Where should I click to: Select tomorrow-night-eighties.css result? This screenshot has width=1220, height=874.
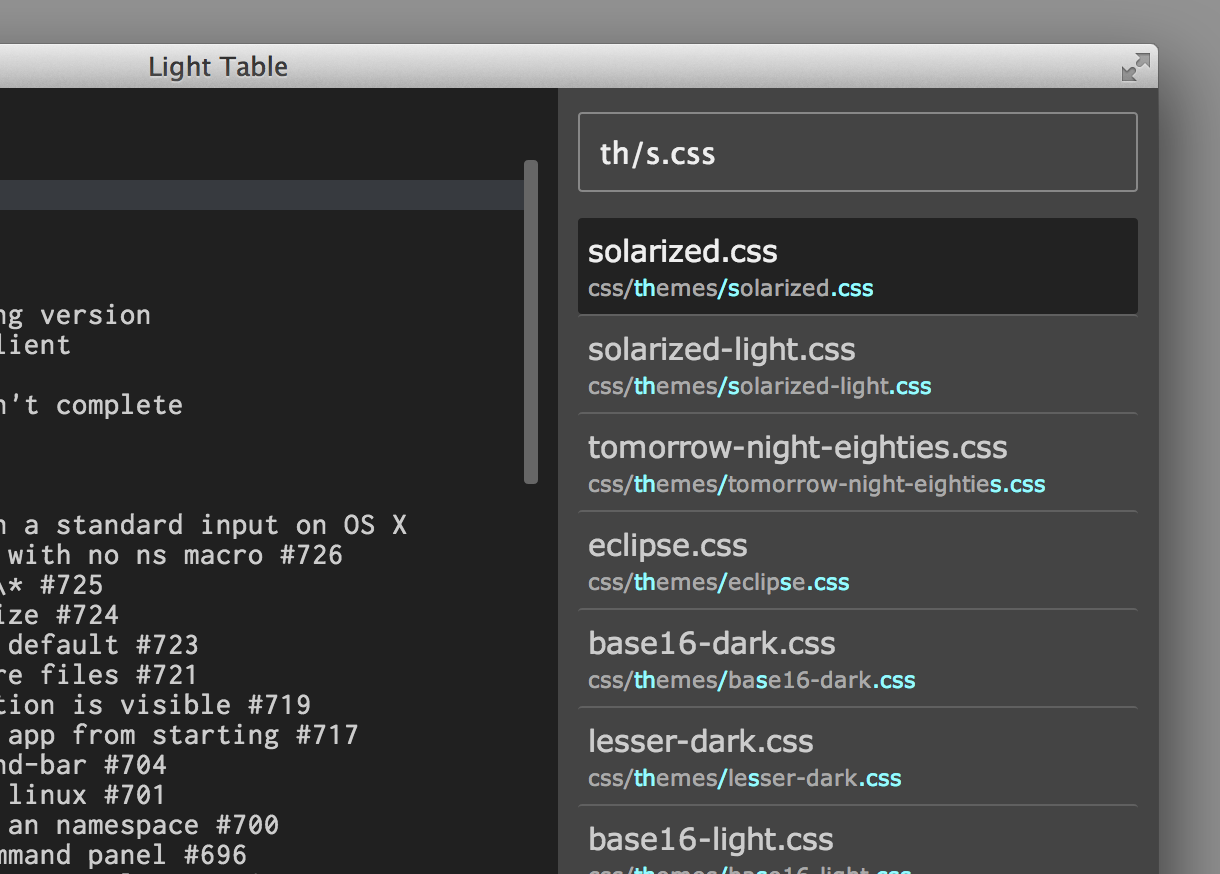[857, 463]
